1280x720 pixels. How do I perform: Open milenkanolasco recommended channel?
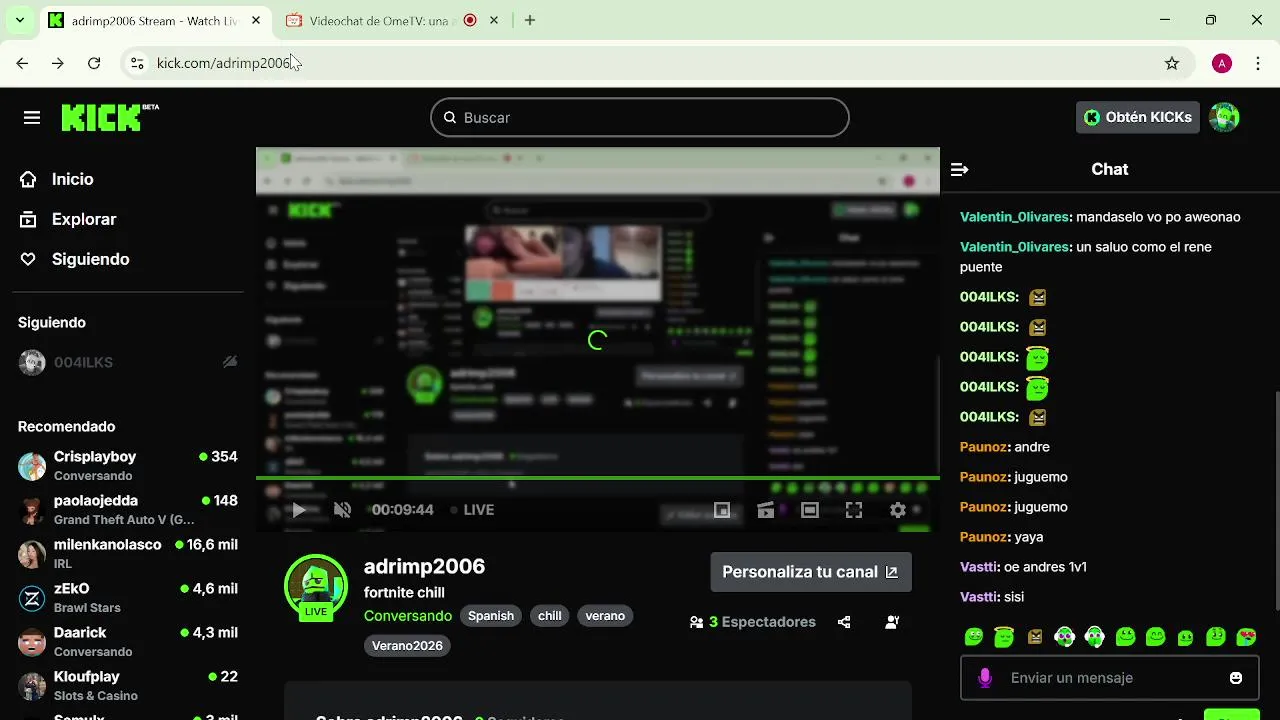(x=128, y=553)
